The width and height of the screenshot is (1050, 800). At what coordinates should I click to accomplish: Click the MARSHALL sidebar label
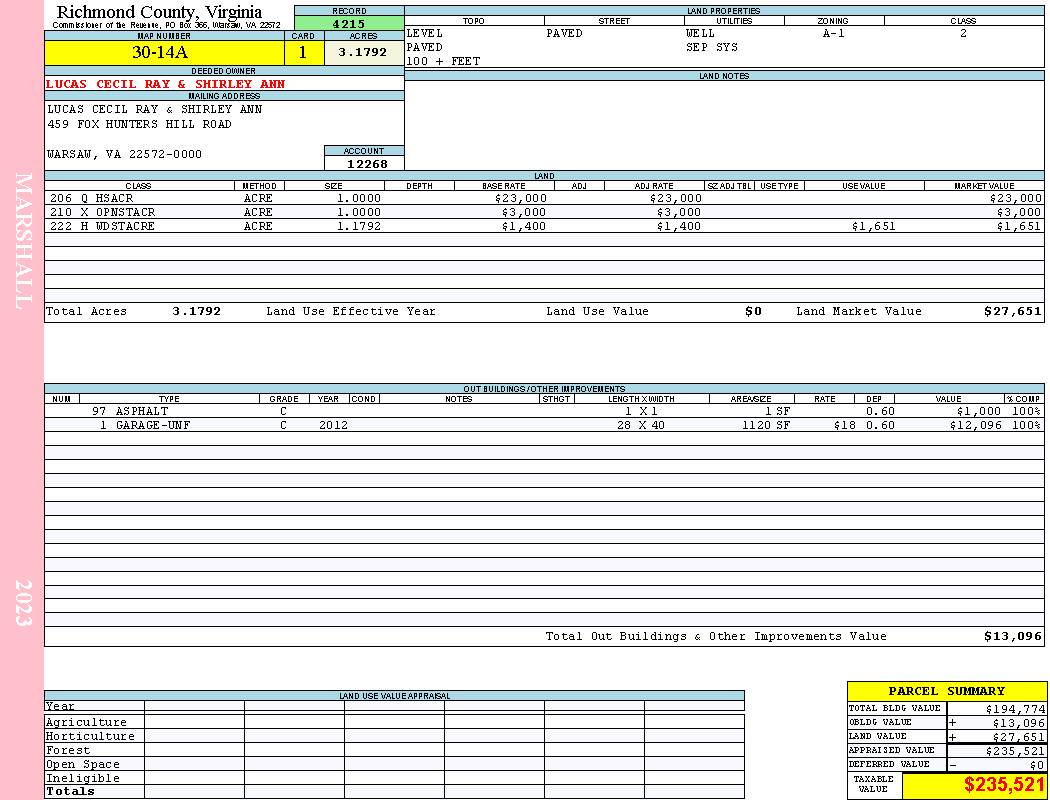point(23,241)
